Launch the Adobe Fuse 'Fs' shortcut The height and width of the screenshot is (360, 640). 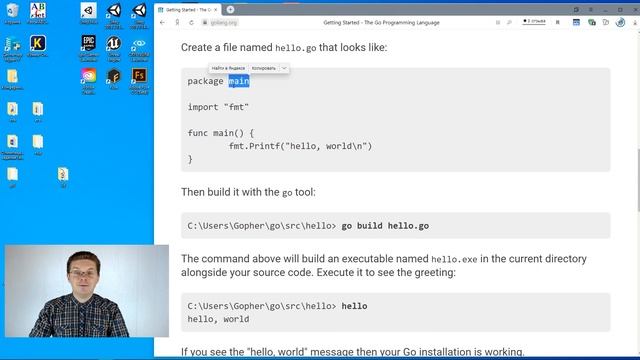coord(139,81)
